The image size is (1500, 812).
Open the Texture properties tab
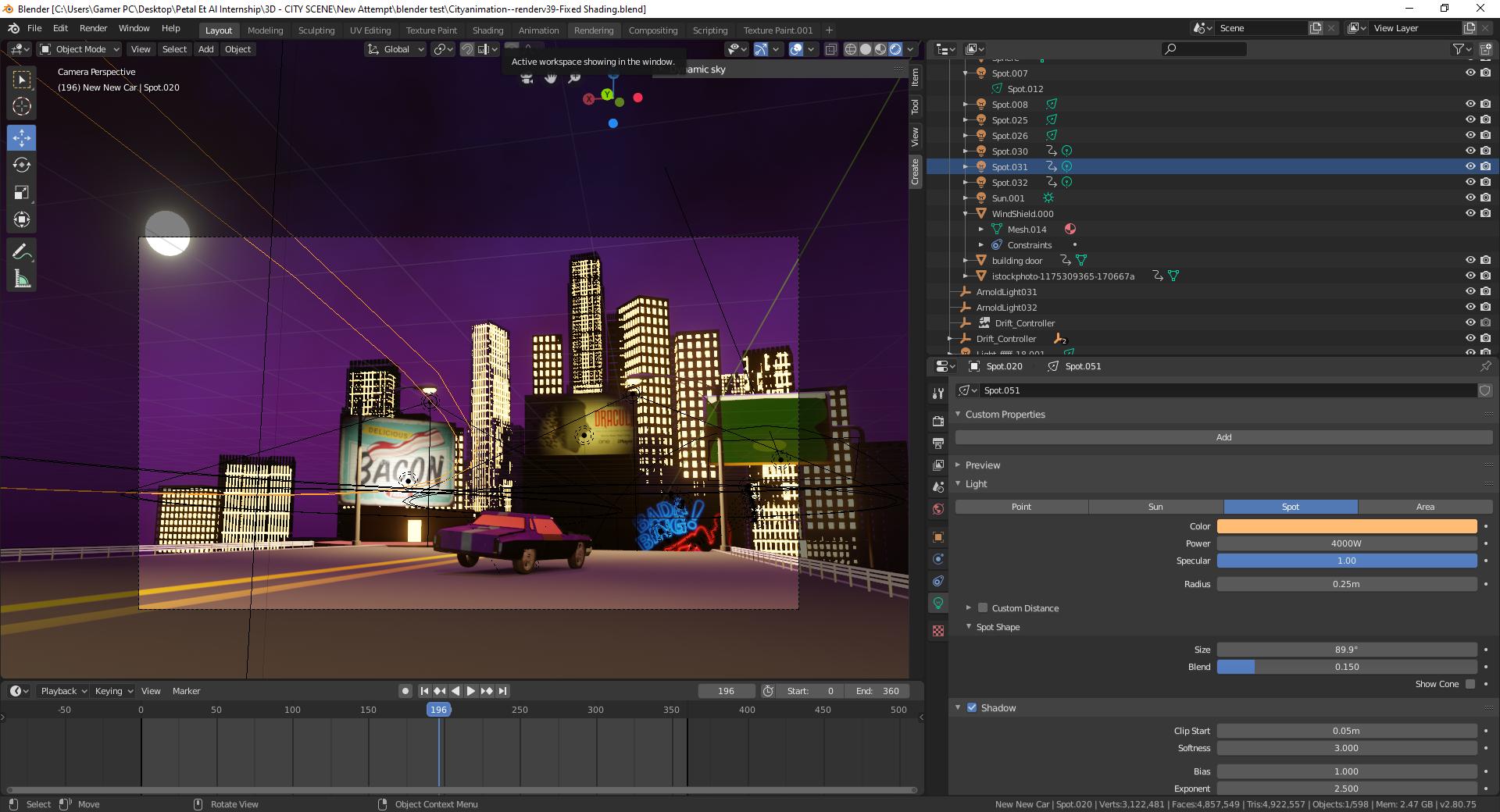pyautogui.click(x=937, y=630)
